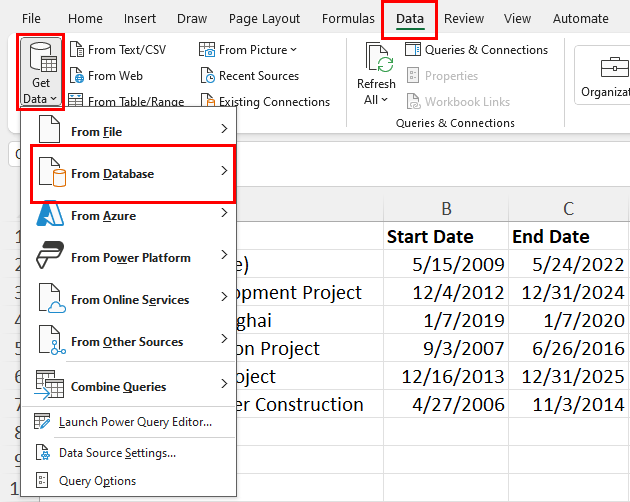Select the End Date header cell
Image resolution: width=630 pixels, height=502 pixels.
point(569,236)
